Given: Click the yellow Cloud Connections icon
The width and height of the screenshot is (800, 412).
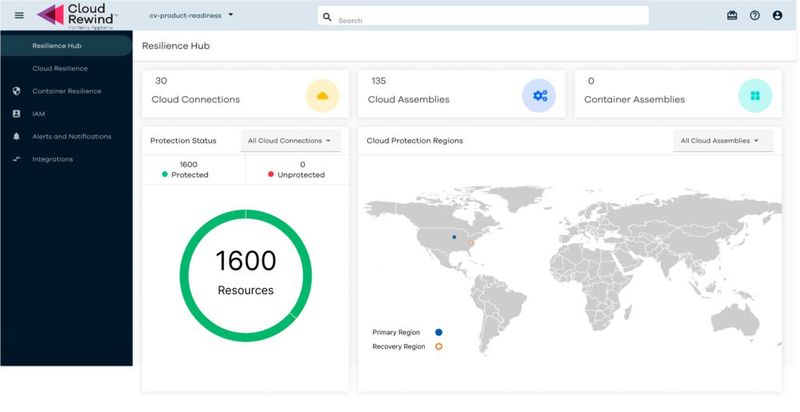Looking at the screenshot, I should 322,95.
